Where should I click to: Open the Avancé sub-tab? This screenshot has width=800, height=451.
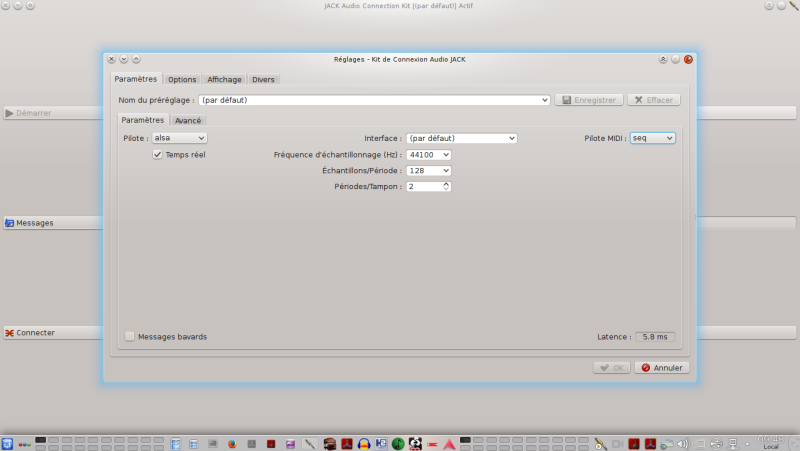pyautogui.click(x=188, y=120)
